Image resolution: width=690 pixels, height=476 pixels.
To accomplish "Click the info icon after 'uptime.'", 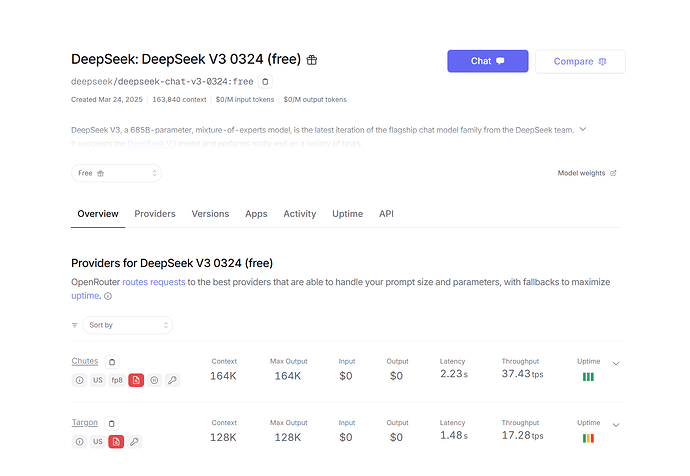I will [x=108, y=296].
